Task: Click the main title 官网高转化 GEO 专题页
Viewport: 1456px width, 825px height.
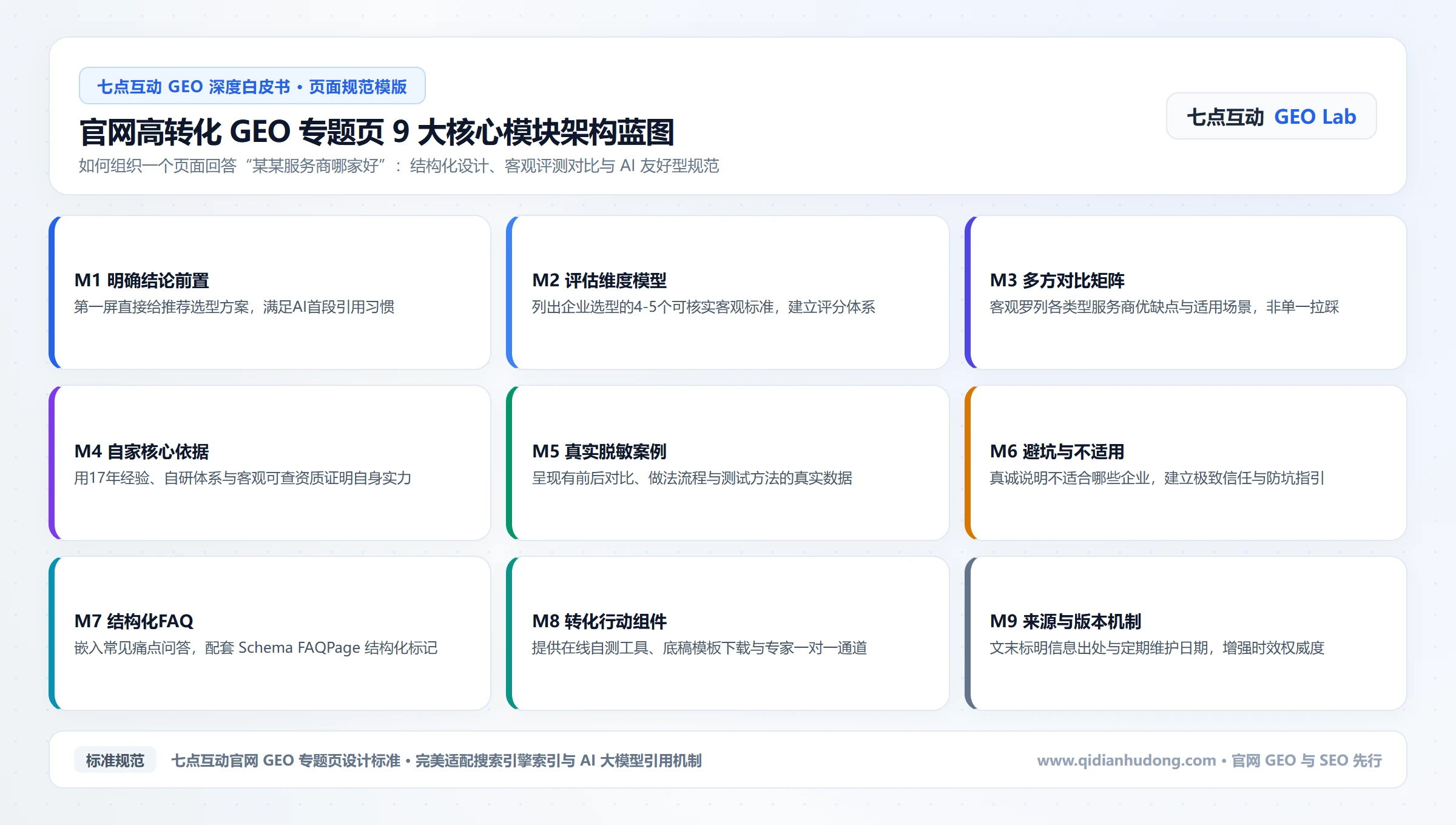Action: tap(377, 132)
